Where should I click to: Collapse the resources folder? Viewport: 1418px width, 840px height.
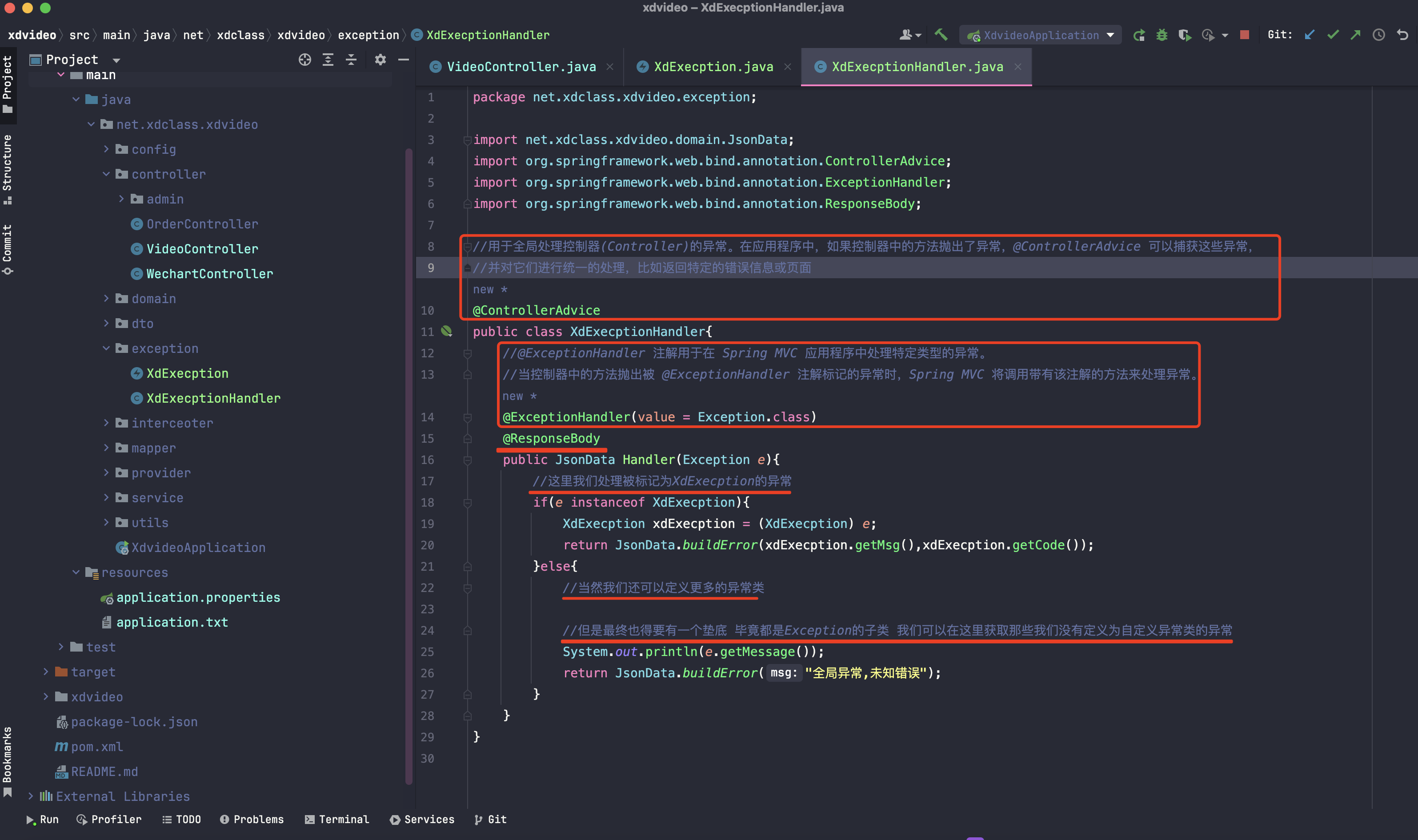click(76, 572)
